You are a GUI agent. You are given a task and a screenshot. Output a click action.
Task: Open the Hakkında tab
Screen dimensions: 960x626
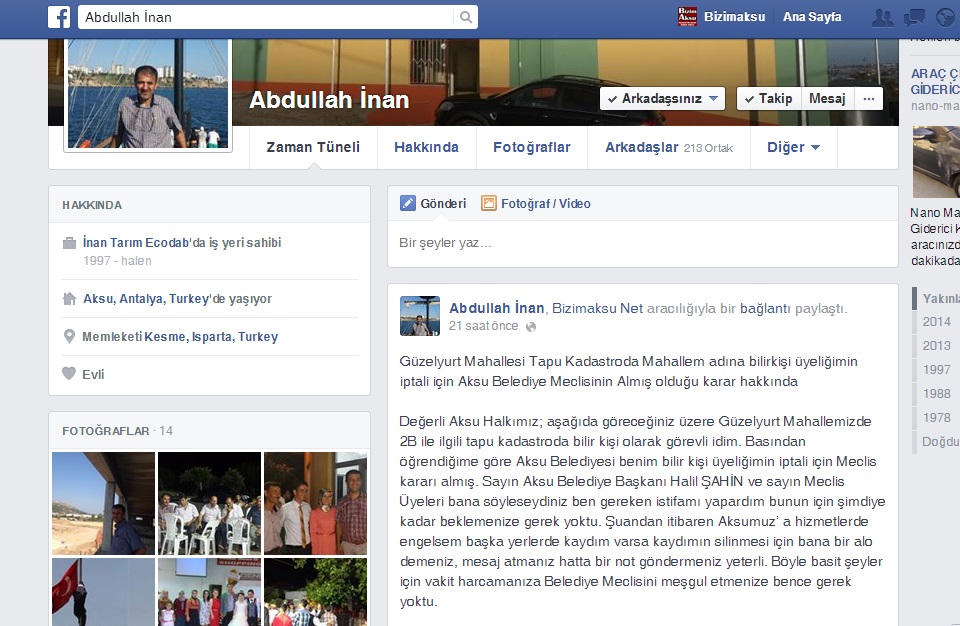[427, 147]
